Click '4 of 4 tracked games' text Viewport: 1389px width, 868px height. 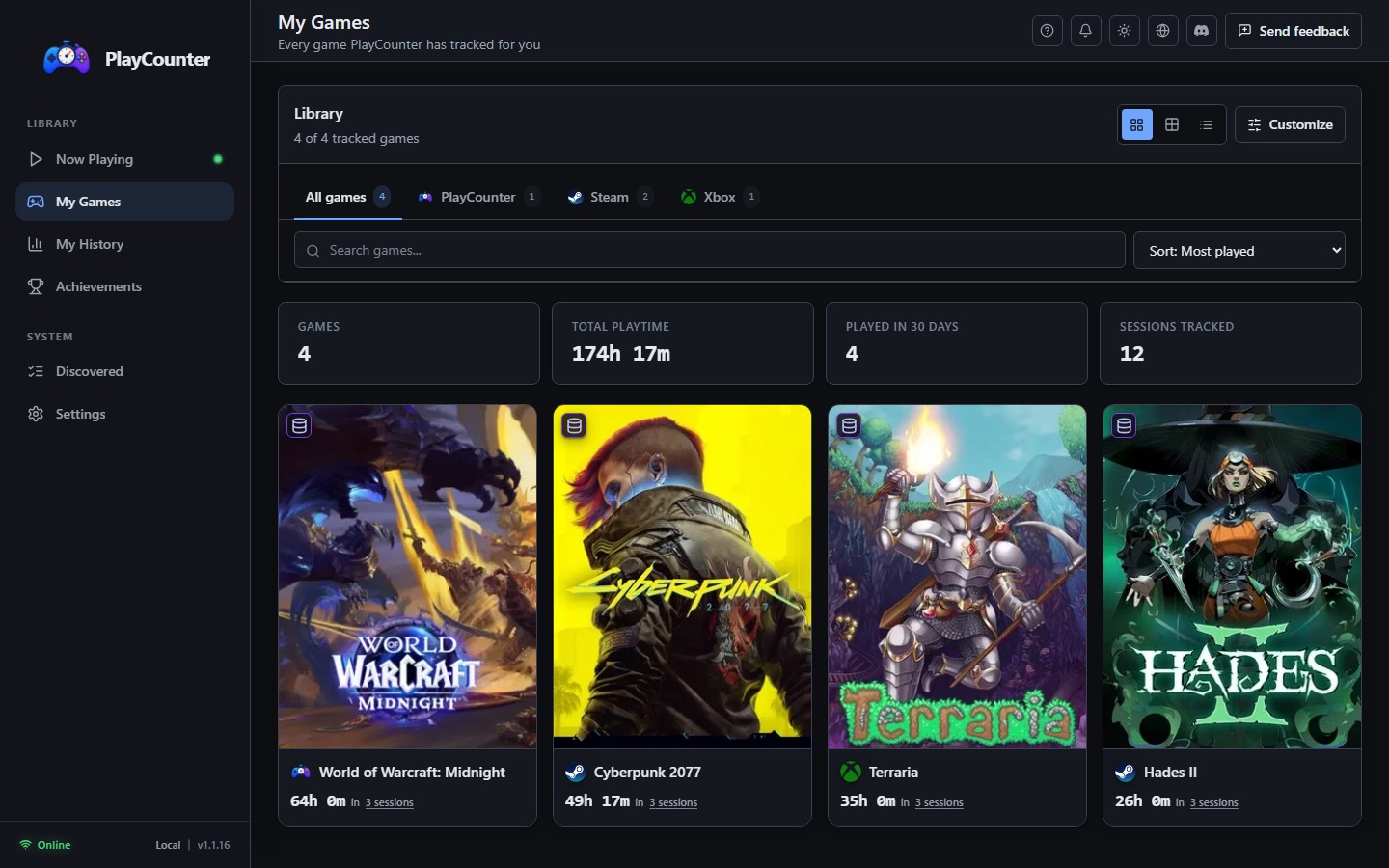tap(356, 138)
